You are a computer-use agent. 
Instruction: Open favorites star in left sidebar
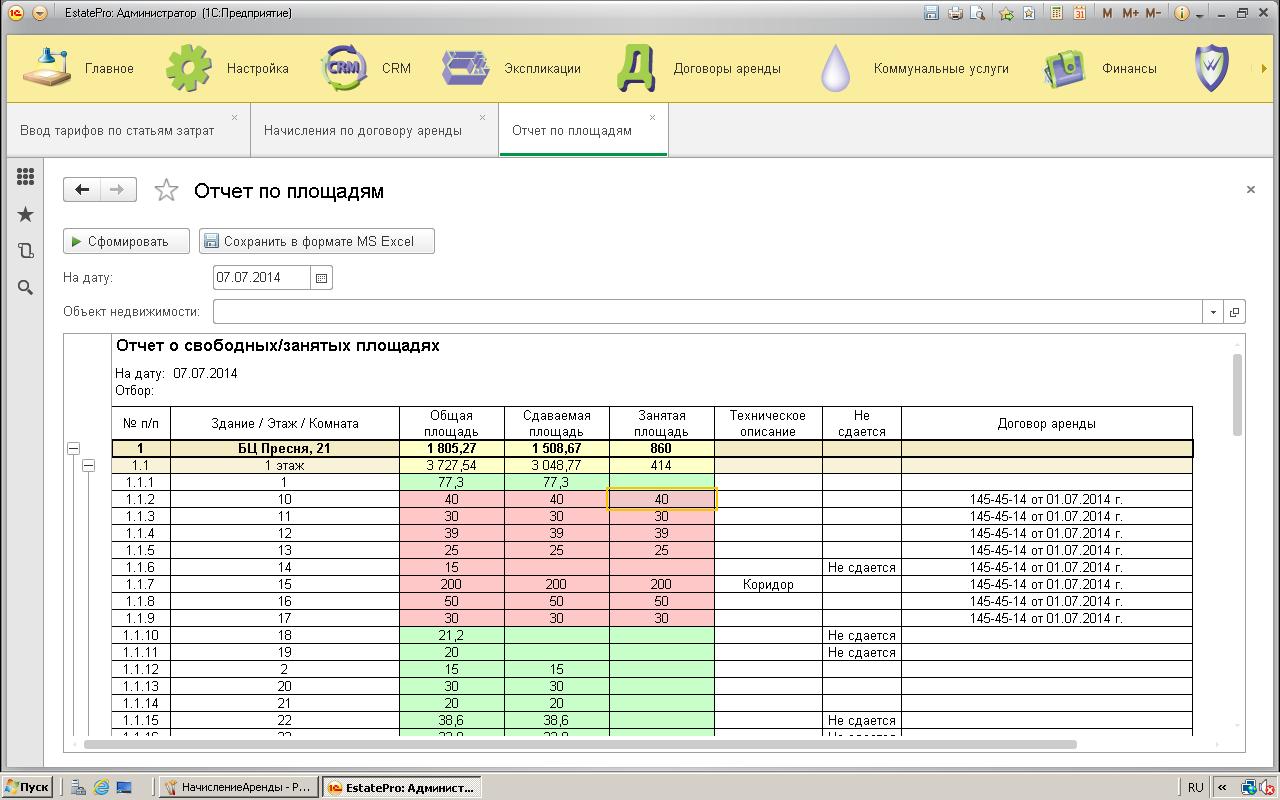click(26, 214)
